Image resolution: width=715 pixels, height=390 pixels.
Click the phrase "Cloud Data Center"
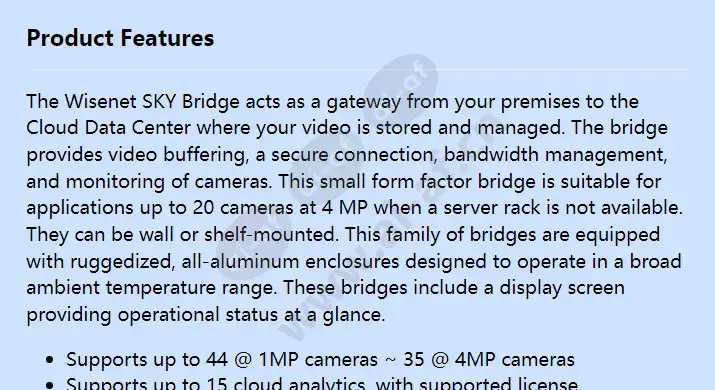108,128
